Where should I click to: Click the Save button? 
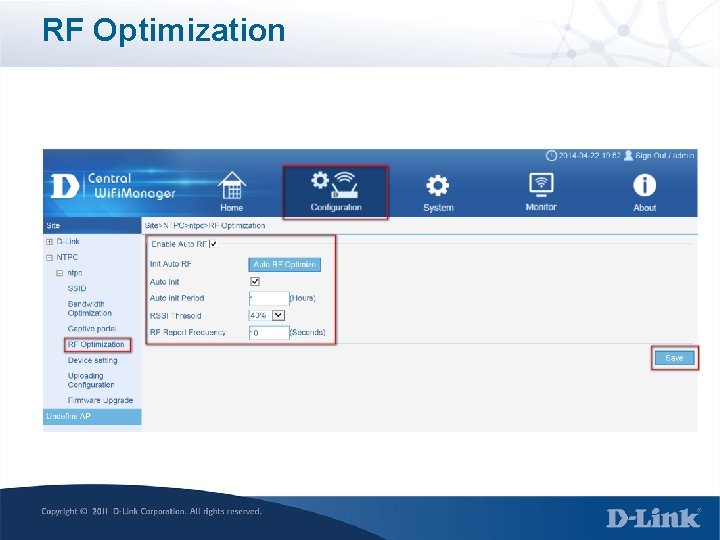point(675,358)
